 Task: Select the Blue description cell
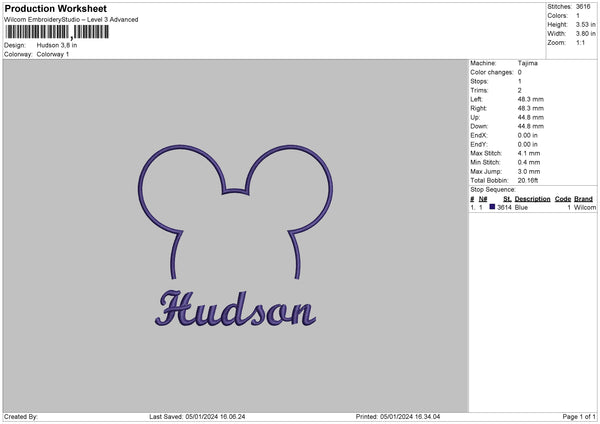pyautogui.click(x=521, y=207)
